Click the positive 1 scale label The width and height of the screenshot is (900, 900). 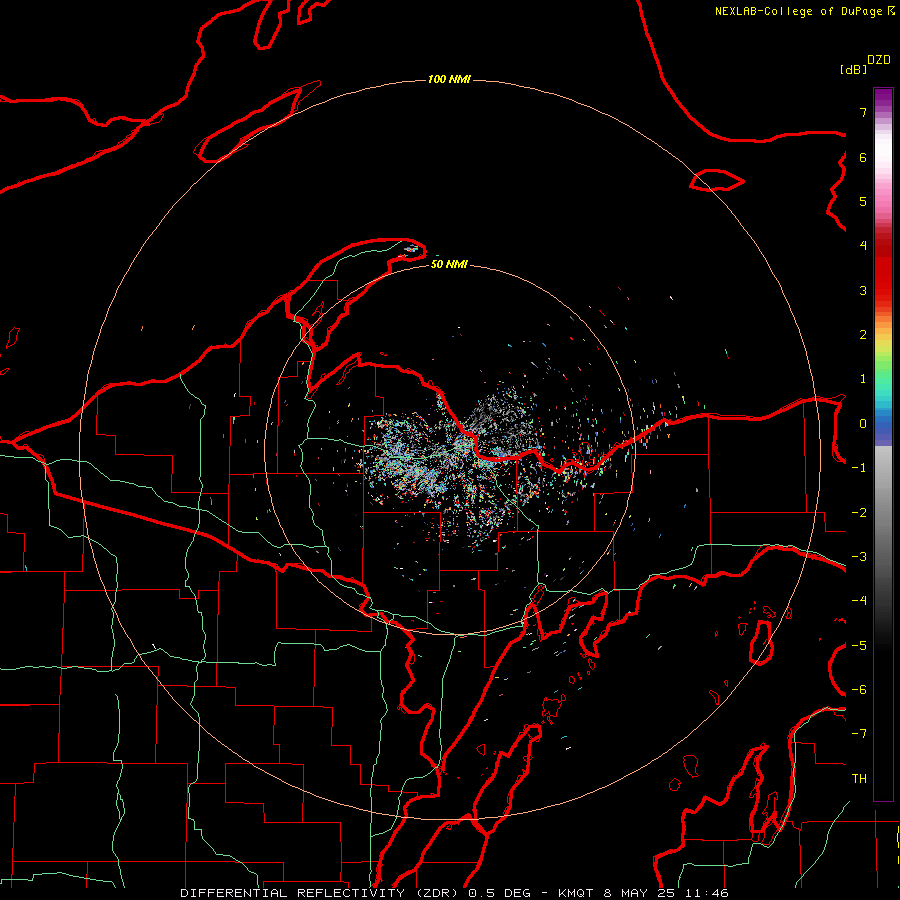(863, 379)
